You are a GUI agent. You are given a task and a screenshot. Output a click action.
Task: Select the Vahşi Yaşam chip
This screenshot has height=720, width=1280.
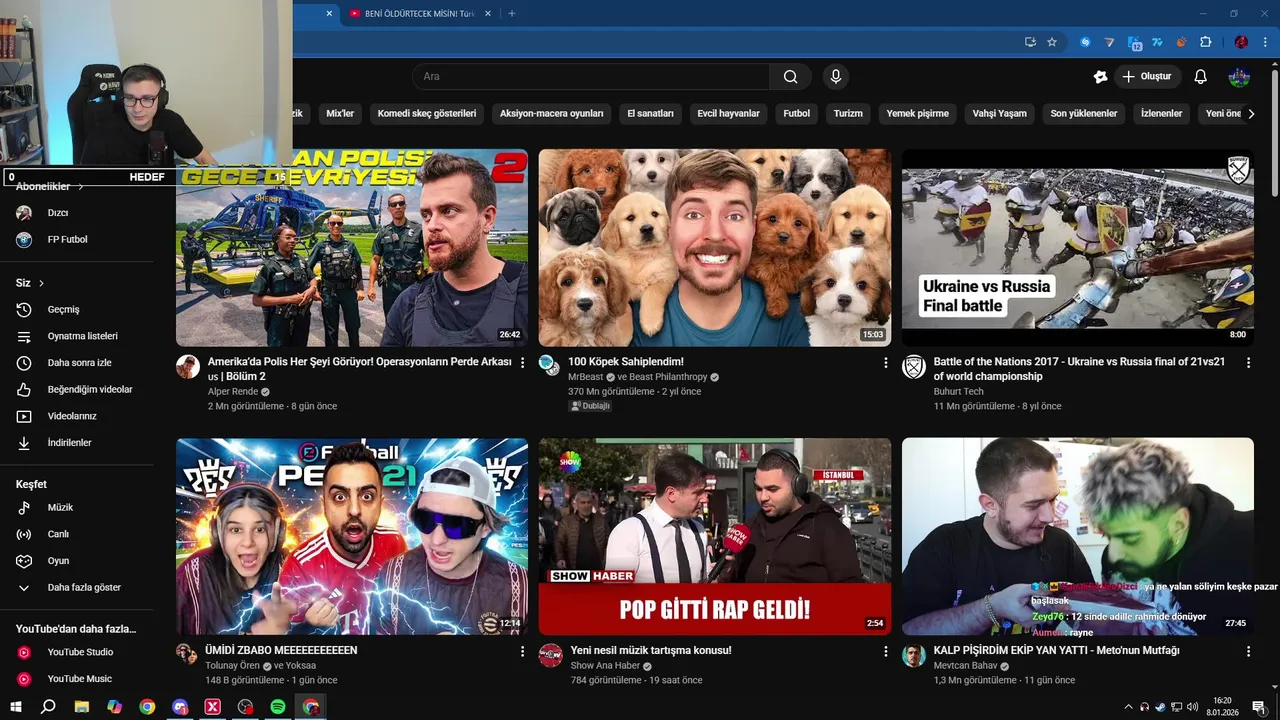(1000, 114)
